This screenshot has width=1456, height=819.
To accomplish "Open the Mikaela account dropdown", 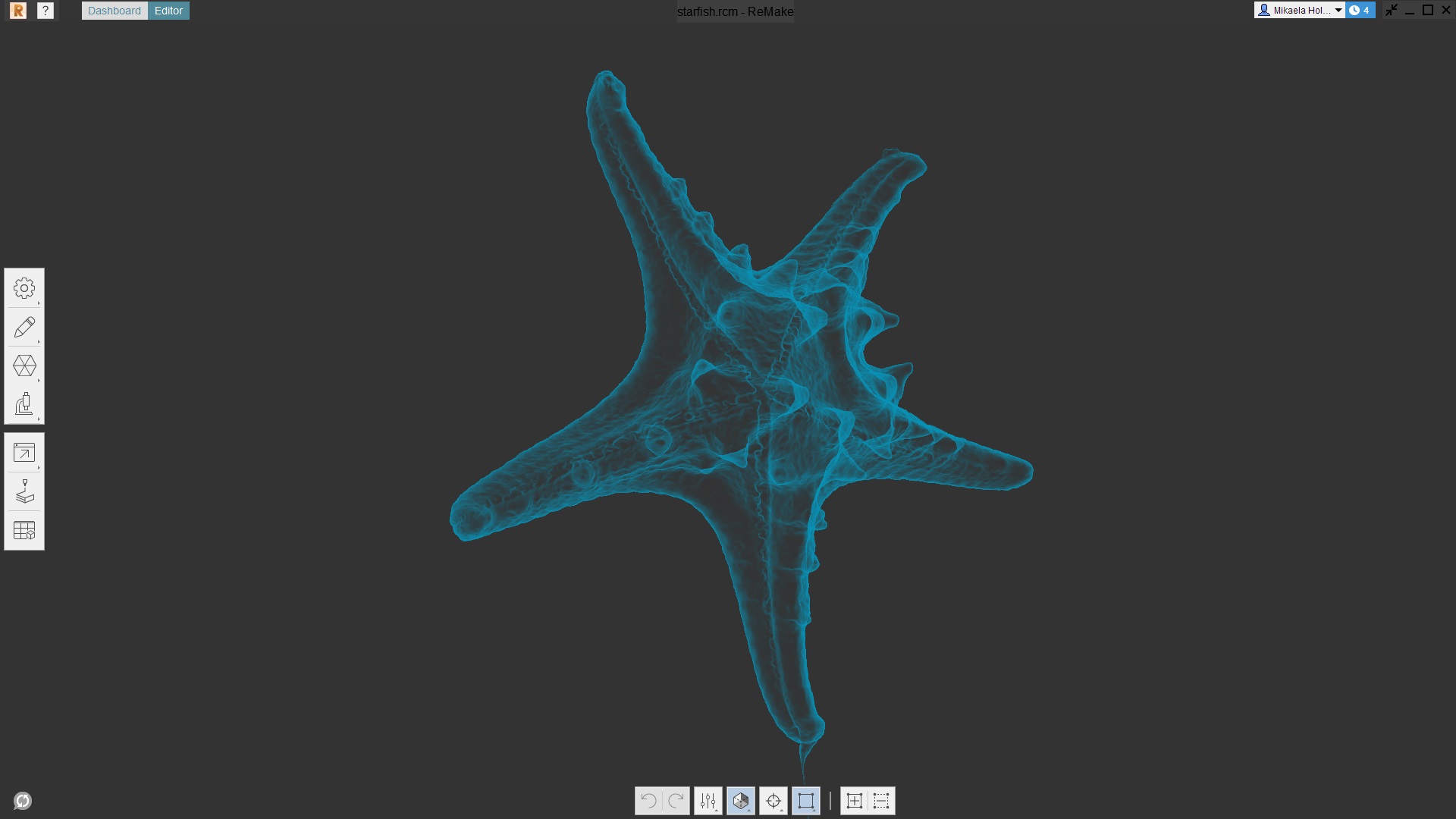I will click(x=1301, y=10).
